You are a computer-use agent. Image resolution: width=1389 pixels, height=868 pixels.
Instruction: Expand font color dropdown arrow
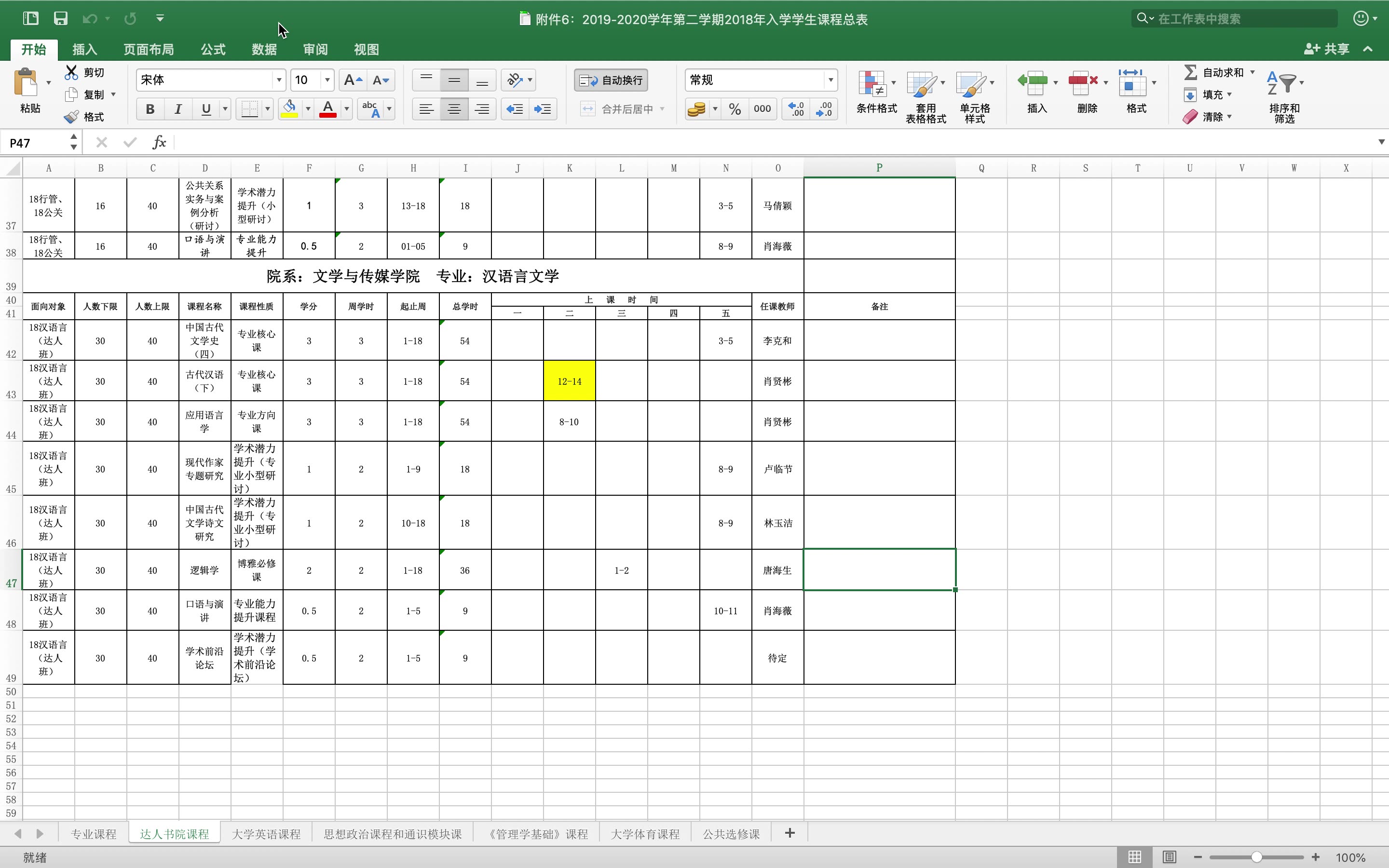tap(346, 108)
